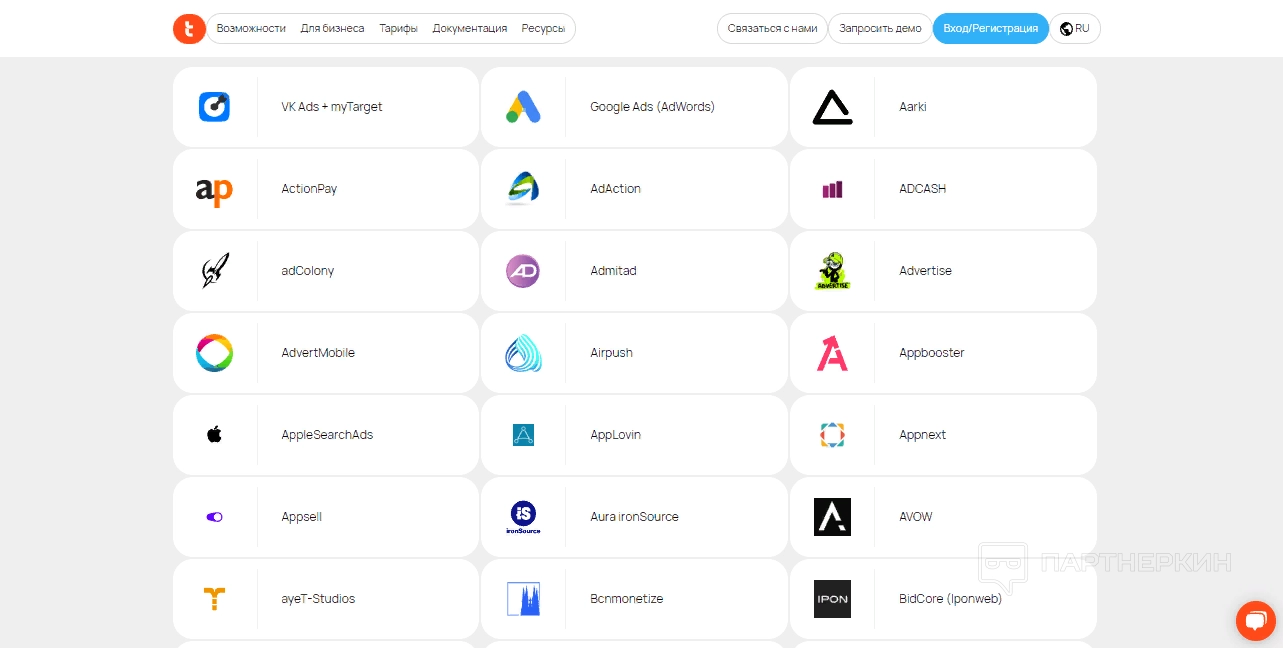This screenshot has height=648, width=1283.
Task: Click the ayeT-Studios orange T logo
Action: 214,599
